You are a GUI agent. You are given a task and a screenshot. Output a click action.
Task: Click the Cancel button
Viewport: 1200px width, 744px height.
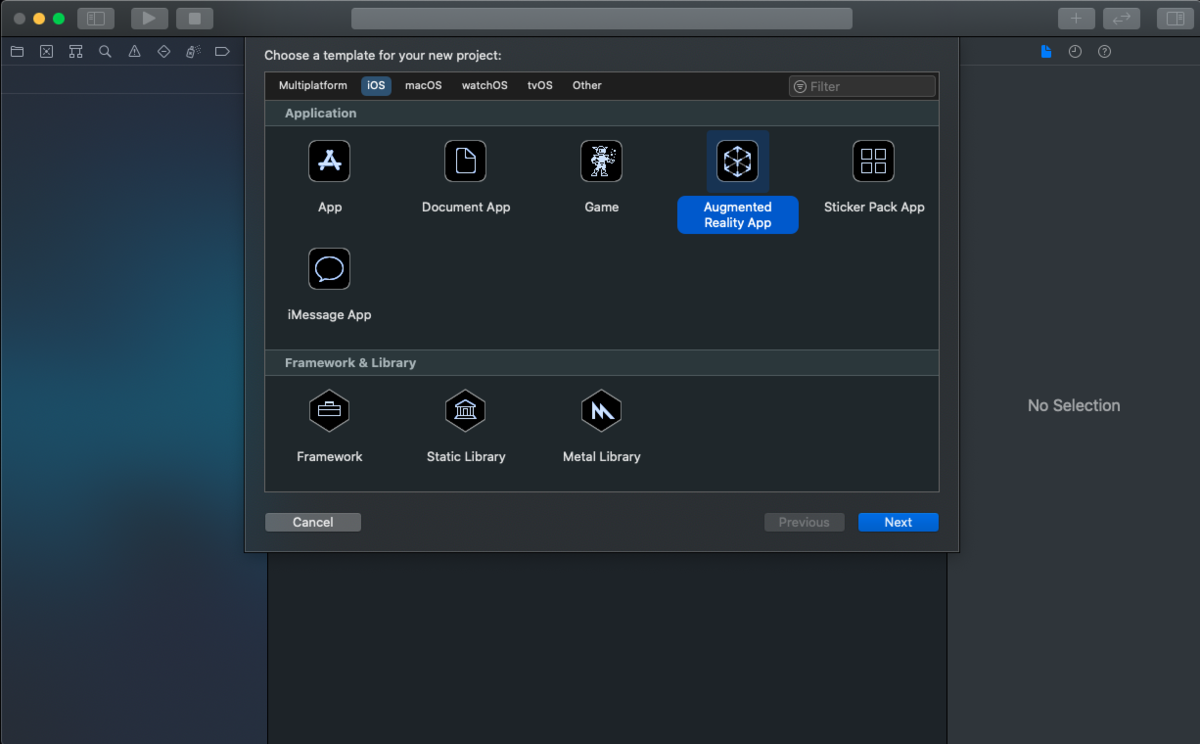pos(313,522)
